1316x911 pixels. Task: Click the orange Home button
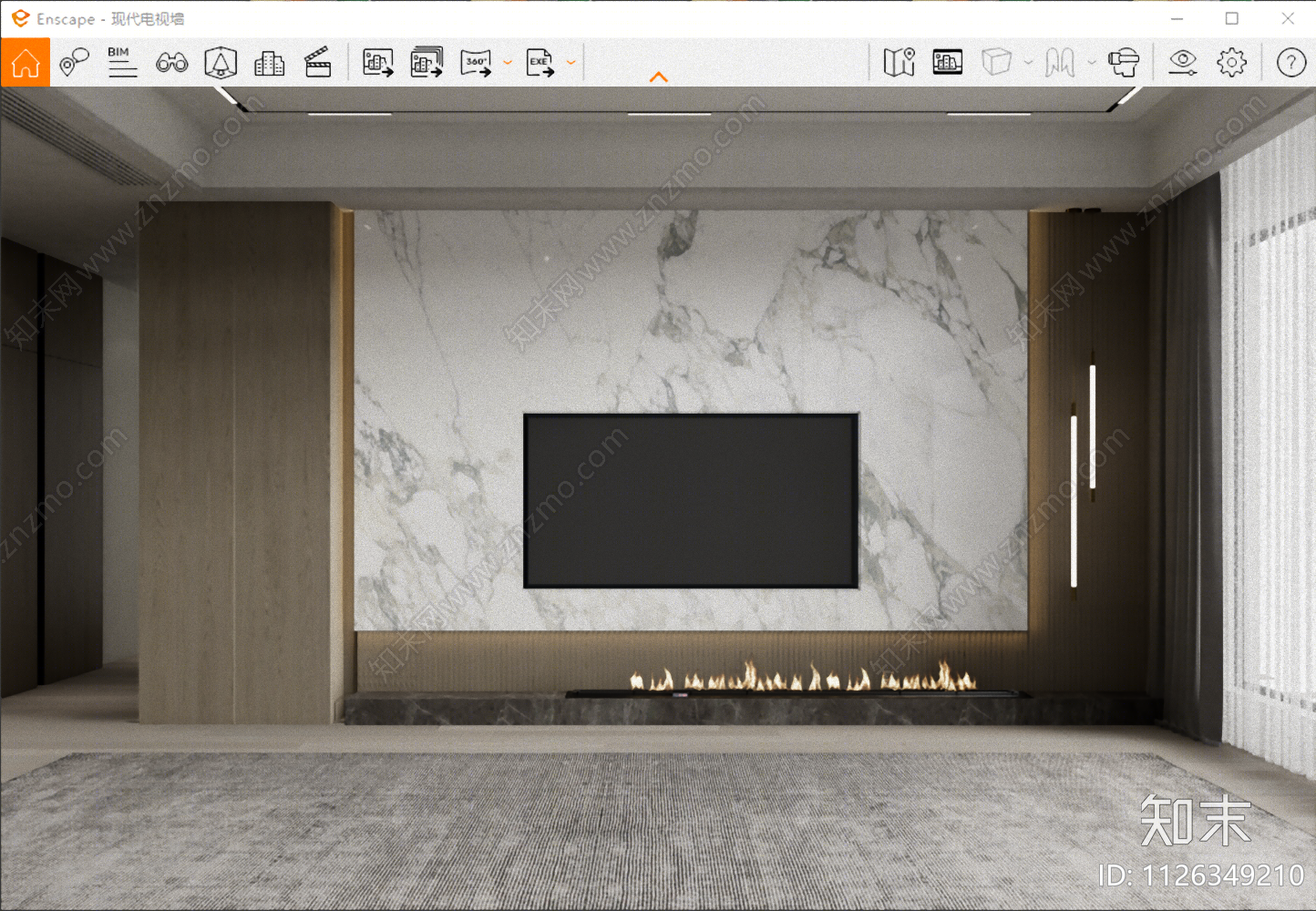tap(26, 63)
